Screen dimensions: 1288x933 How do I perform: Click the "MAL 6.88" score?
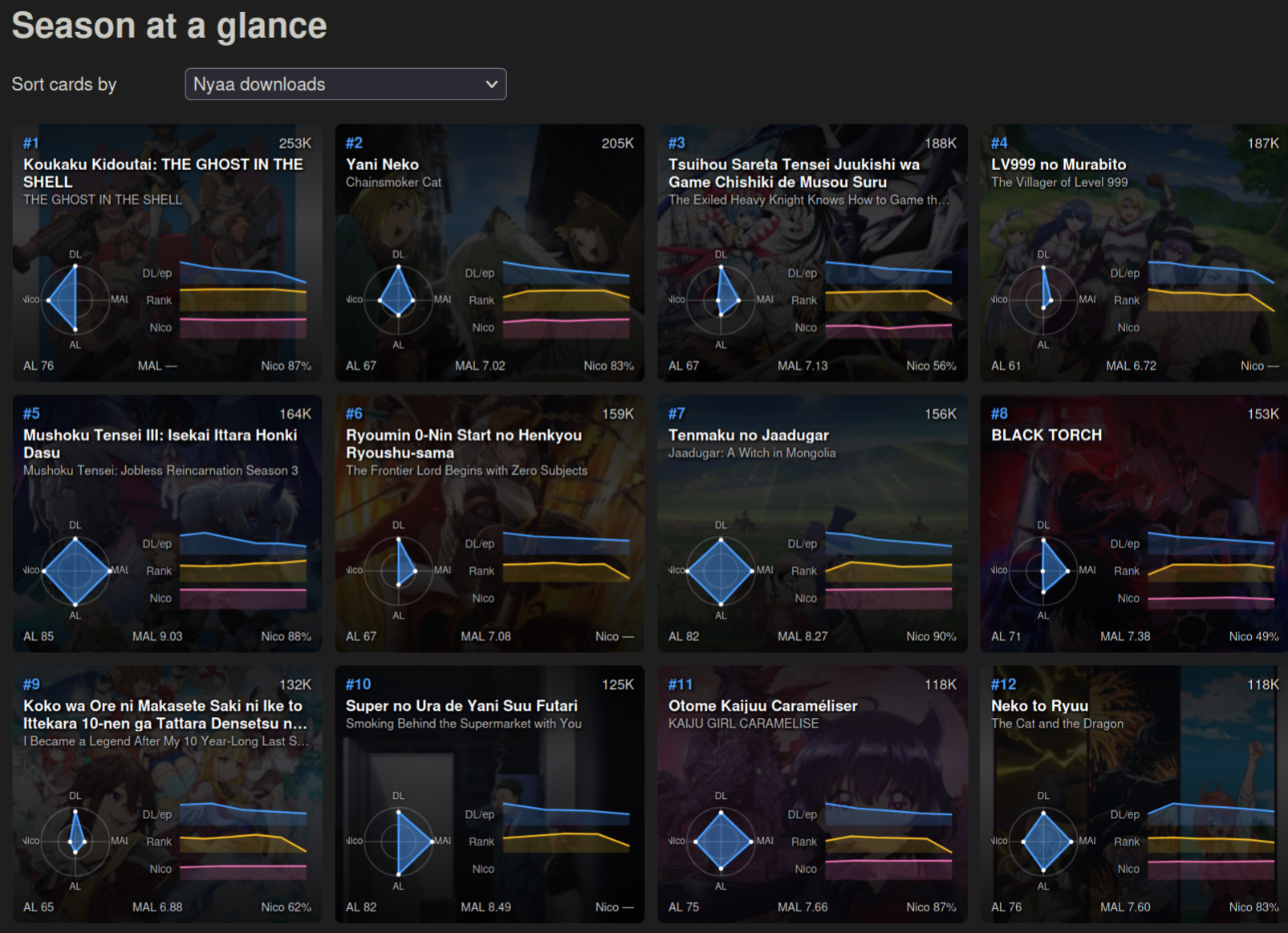click(x=157, y=907)
